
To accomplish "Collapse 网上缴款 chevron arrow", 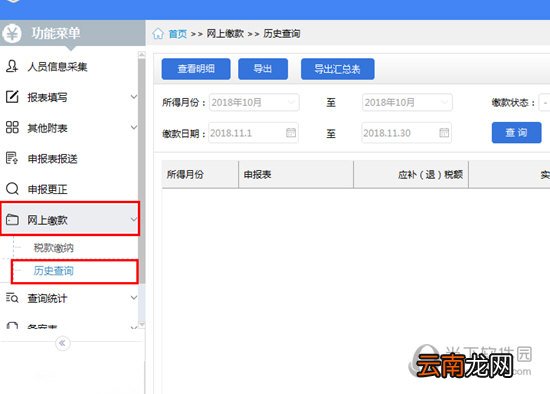I will 134,220.
